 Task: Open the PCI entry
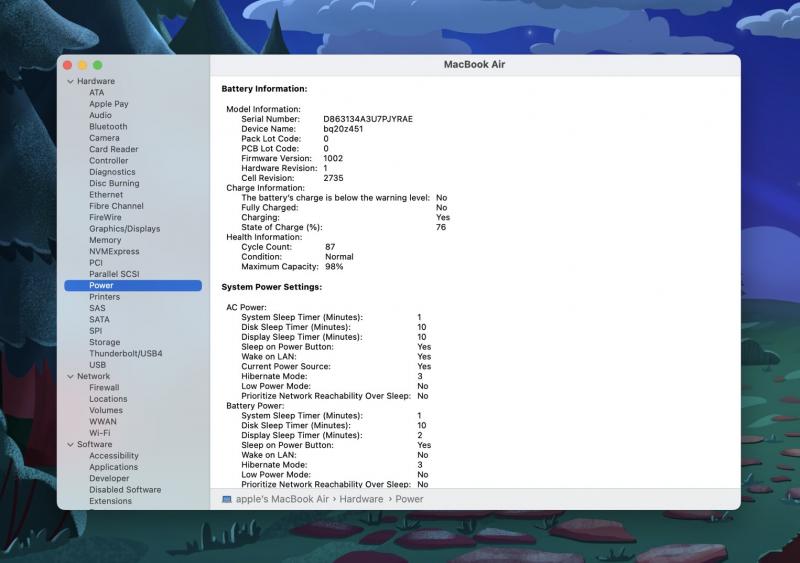click(95, 262)
